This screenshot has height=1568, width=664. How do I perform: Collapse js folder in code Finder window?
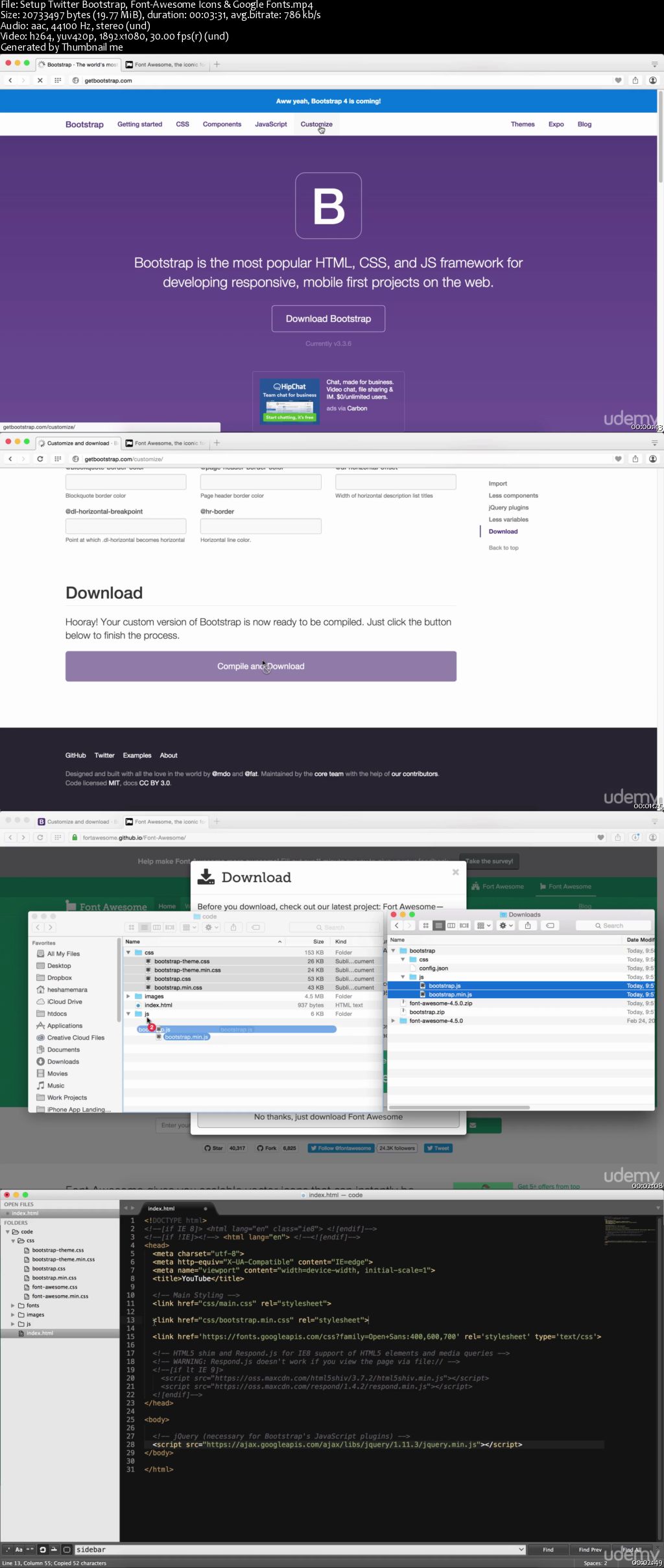point(128,1014)
